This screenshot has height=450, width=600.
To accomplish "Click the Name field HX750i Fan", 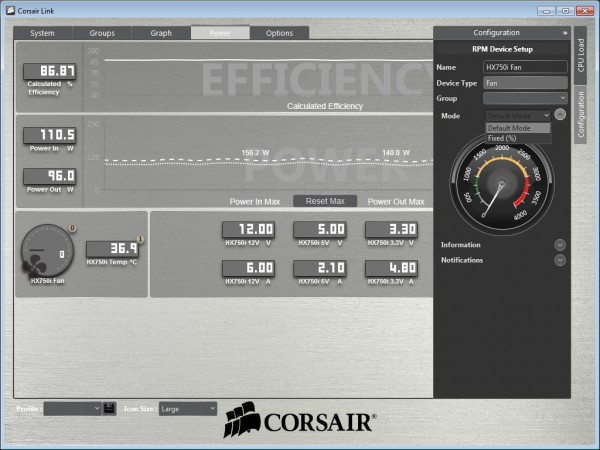I will coord(525,67).
